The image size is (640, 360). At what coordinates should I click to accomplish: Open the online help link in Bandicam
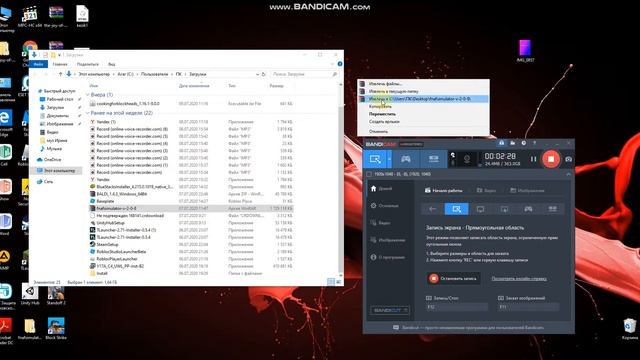pyautogui.click(x=519, y=279)
